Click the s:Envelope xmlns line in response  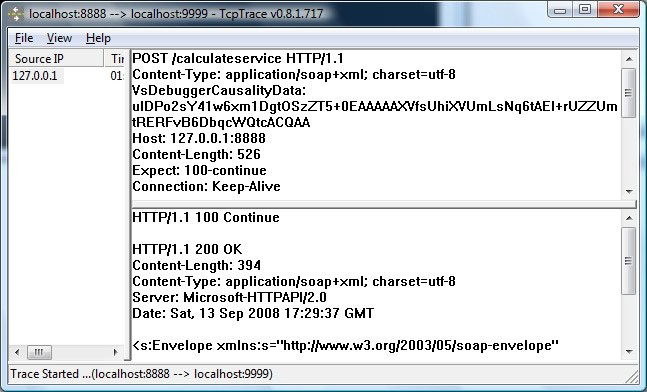(x=345, y=345)
